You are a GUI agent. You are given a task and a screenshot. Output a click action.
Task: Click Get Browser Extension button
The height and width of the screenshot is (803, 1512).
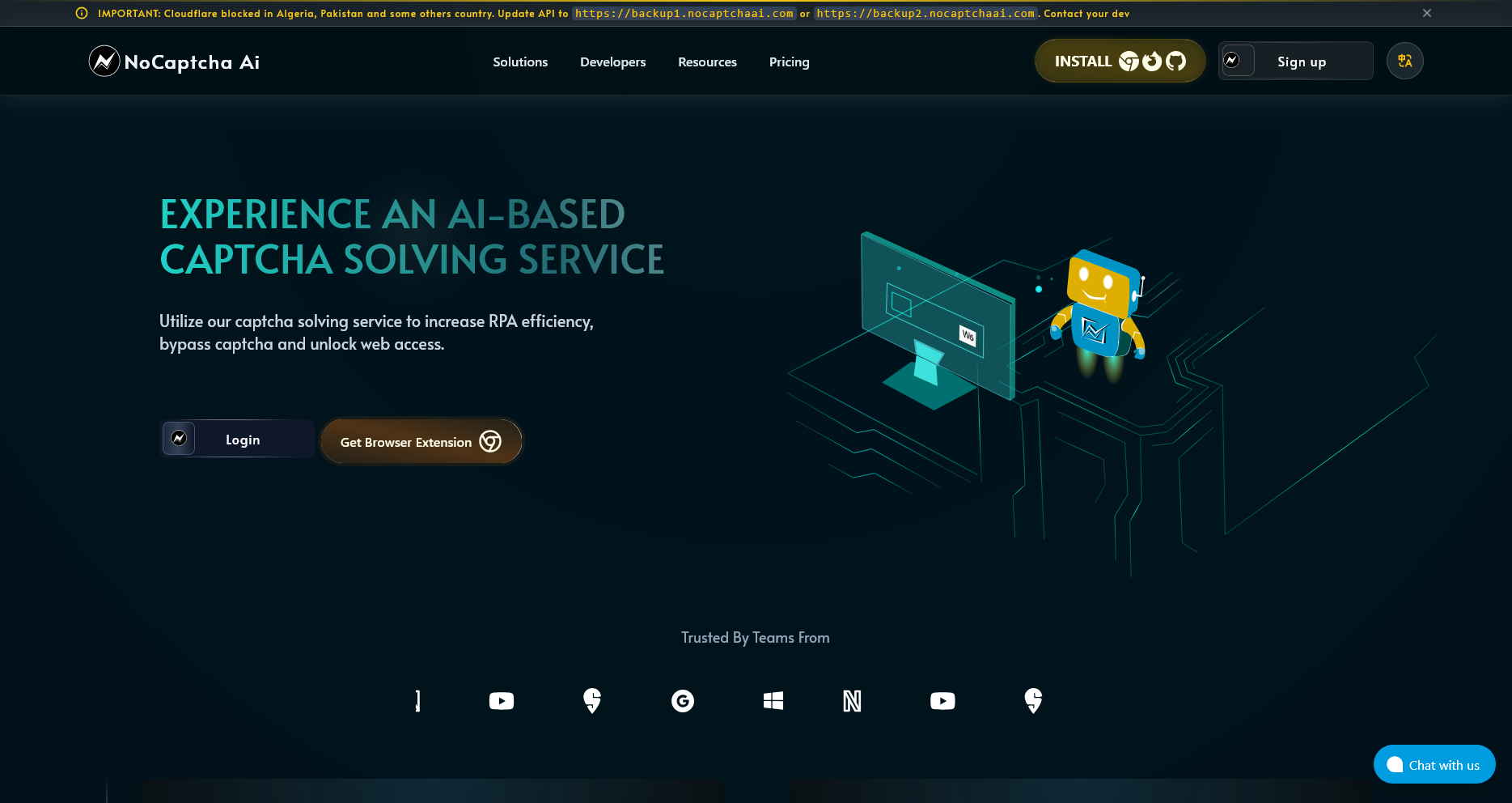[421, 441]
